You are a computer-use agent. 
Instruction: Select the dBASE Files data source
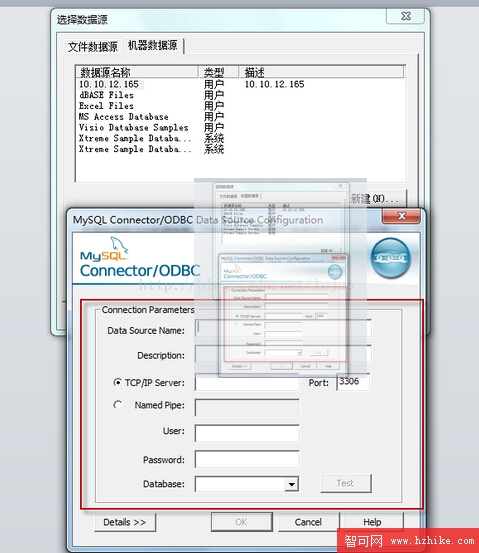(x=240, y=95)
